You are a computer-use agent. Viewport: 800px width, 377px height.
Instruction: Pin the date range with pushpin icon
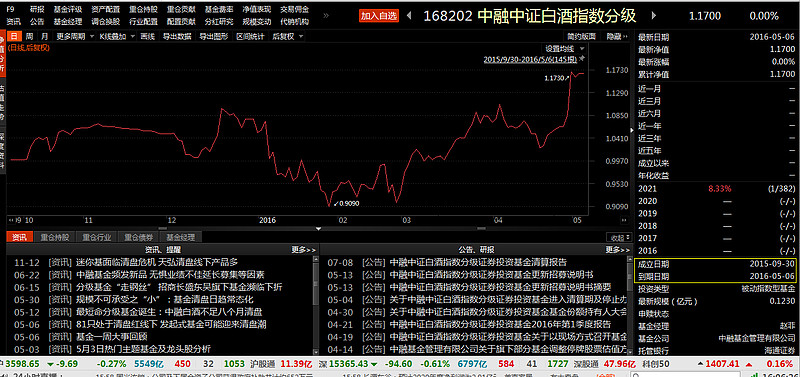(x=582, y=59)
